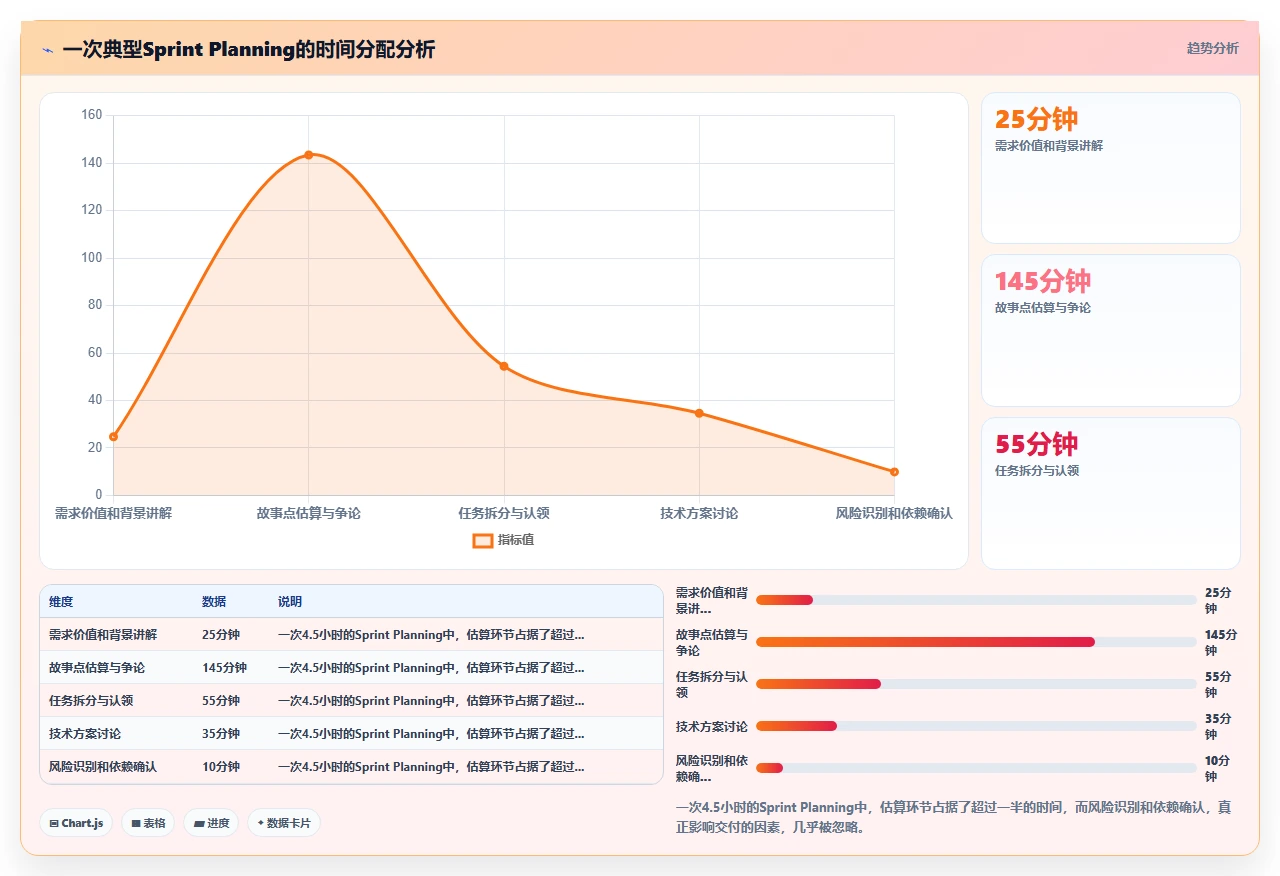Image resolution: width=1280 pixels, height=876 pixels.
Task: Click the Chart.js tag chip
Action: [x=76, y=823]
